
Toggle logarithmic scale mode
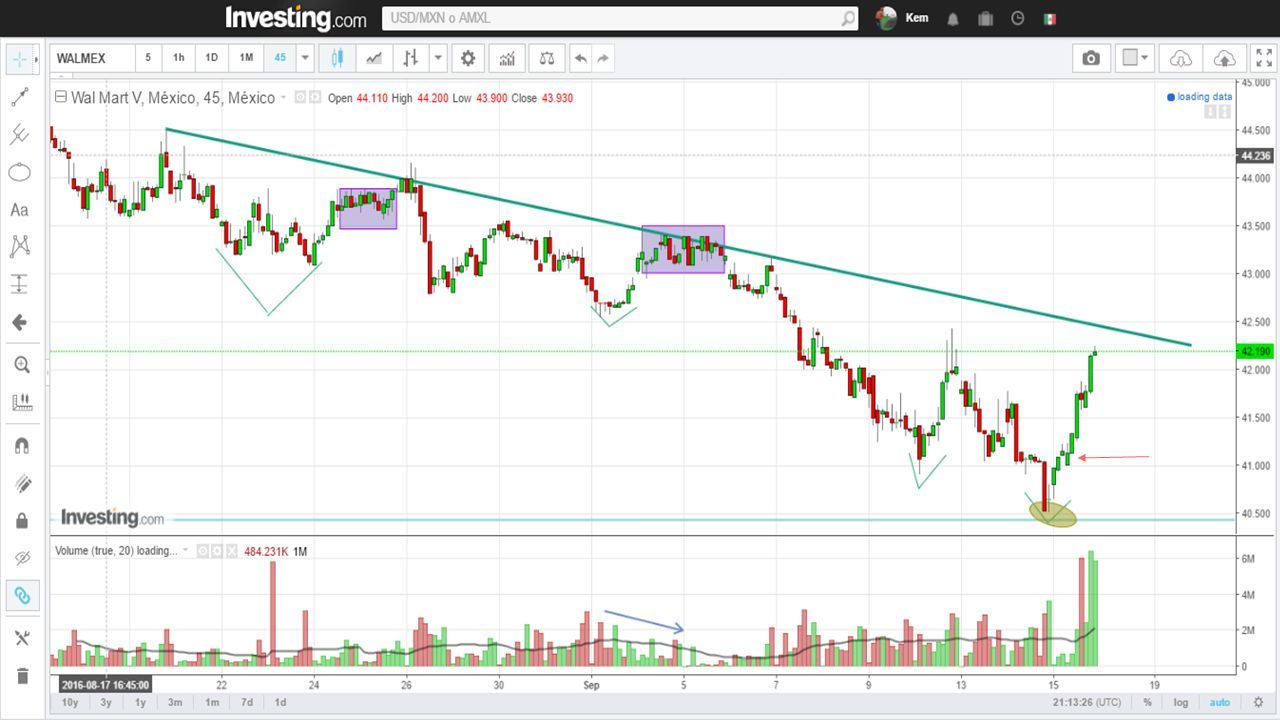(1181, 702)
